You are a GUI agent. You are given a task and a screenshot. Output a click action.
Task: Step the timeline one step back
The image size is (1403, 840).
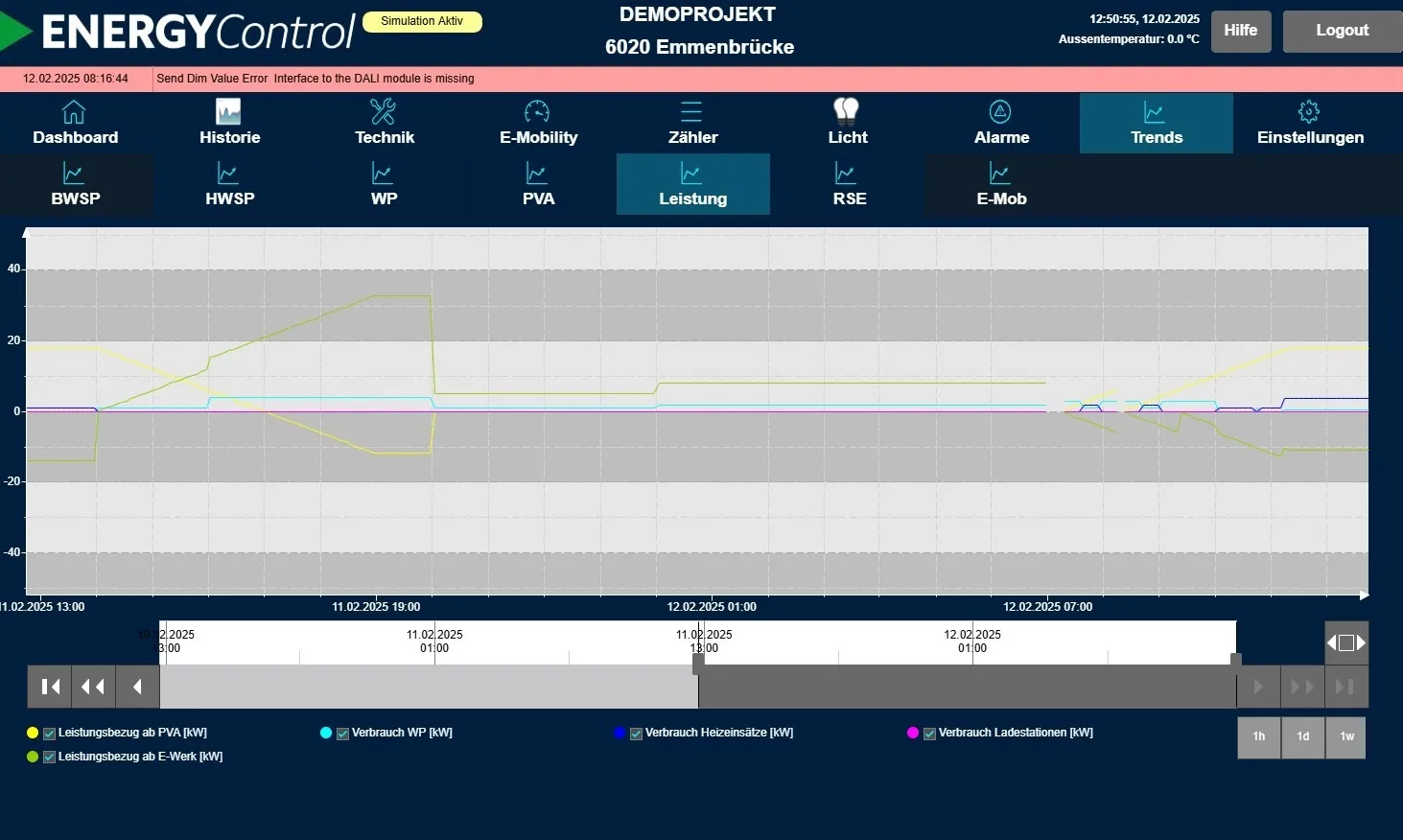tap(138, 687)
